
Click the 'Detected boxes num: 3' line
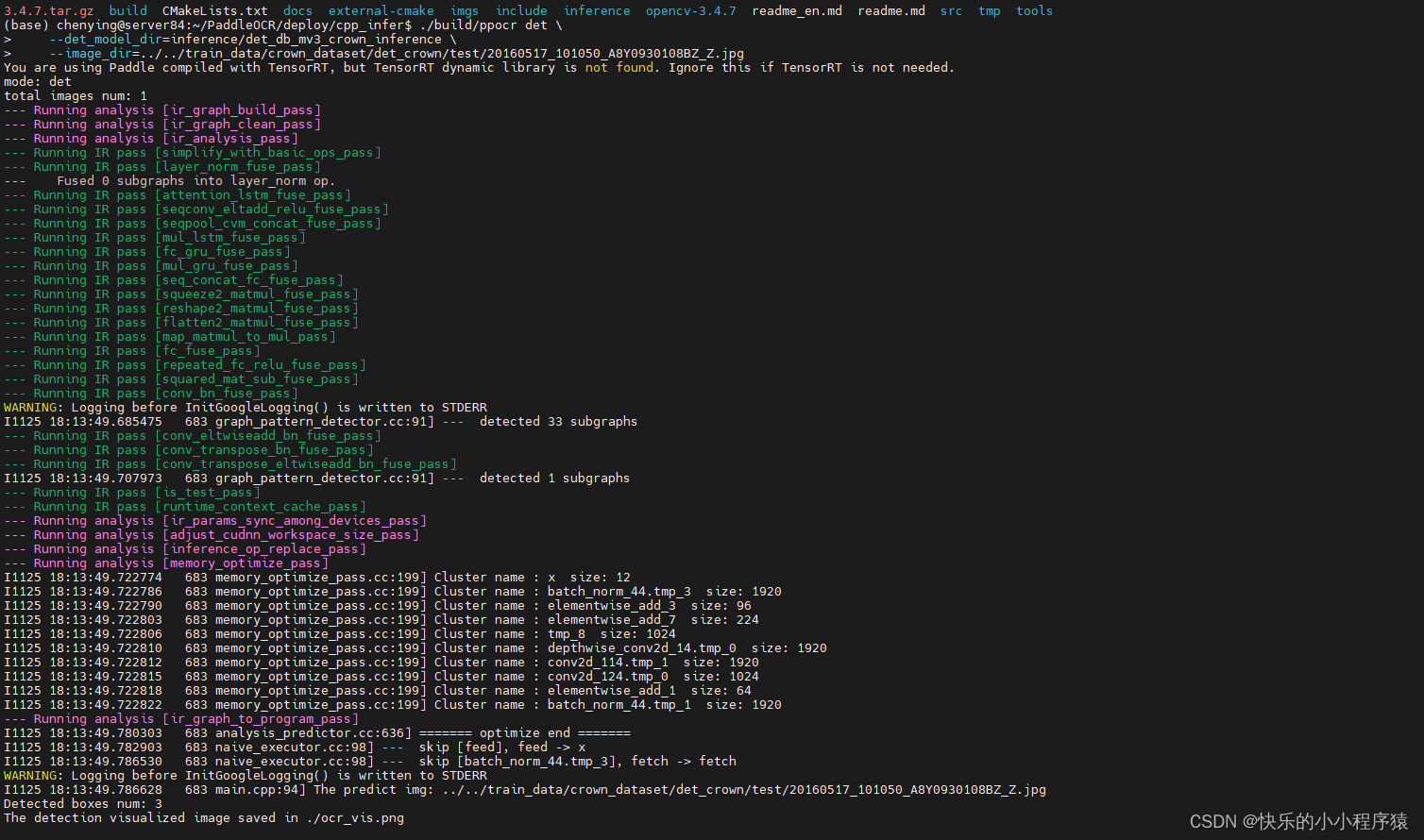(83, 804)
